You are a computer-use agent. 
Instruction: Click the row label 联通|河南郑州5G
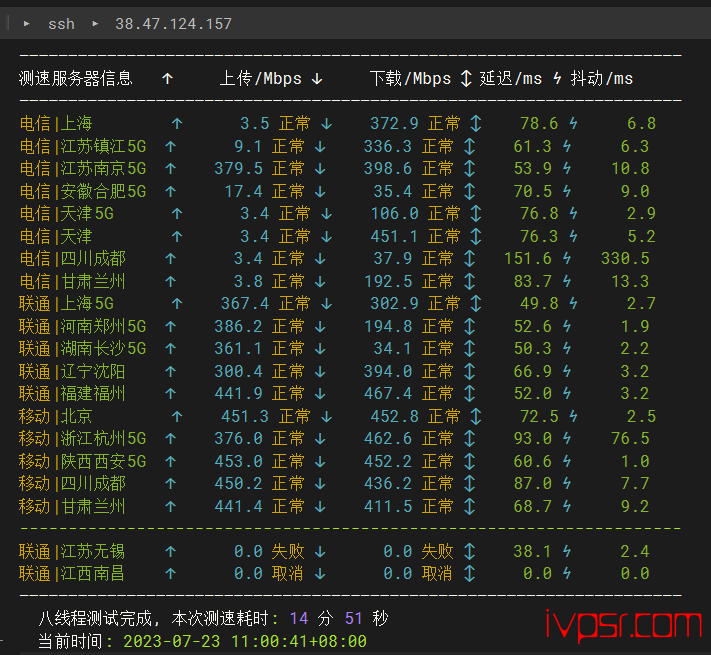pyautogui.click(x=83, y=326)
